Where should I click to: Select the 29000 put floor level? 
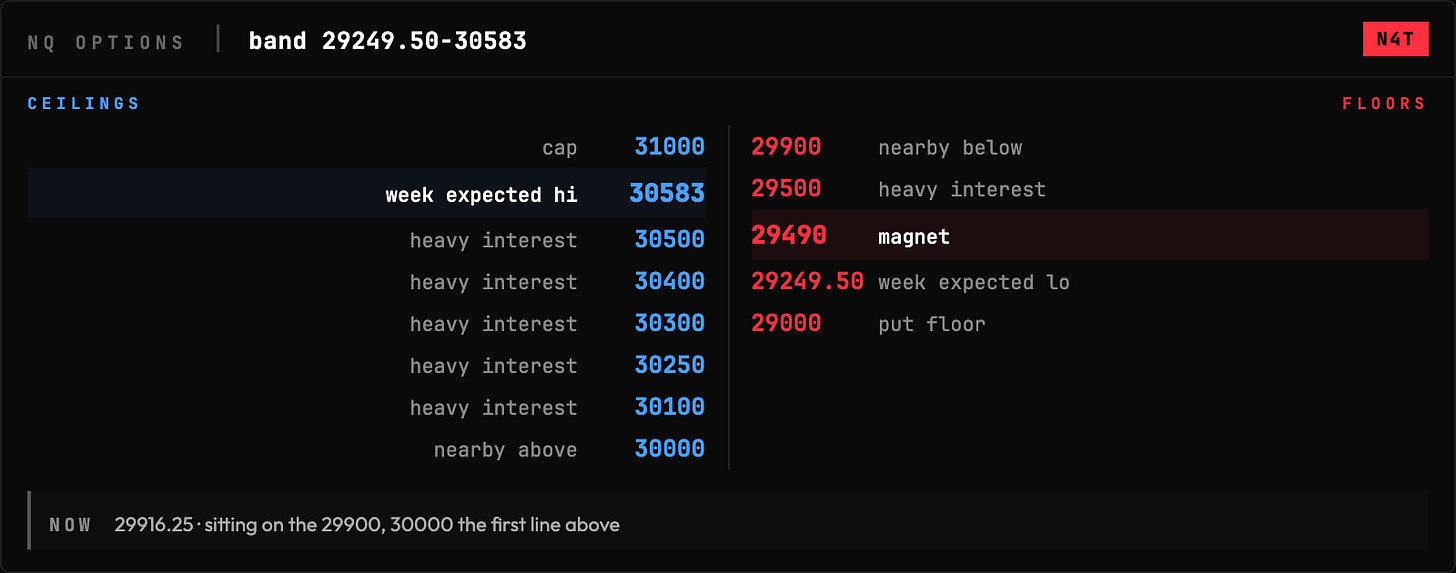(1090, 324)
